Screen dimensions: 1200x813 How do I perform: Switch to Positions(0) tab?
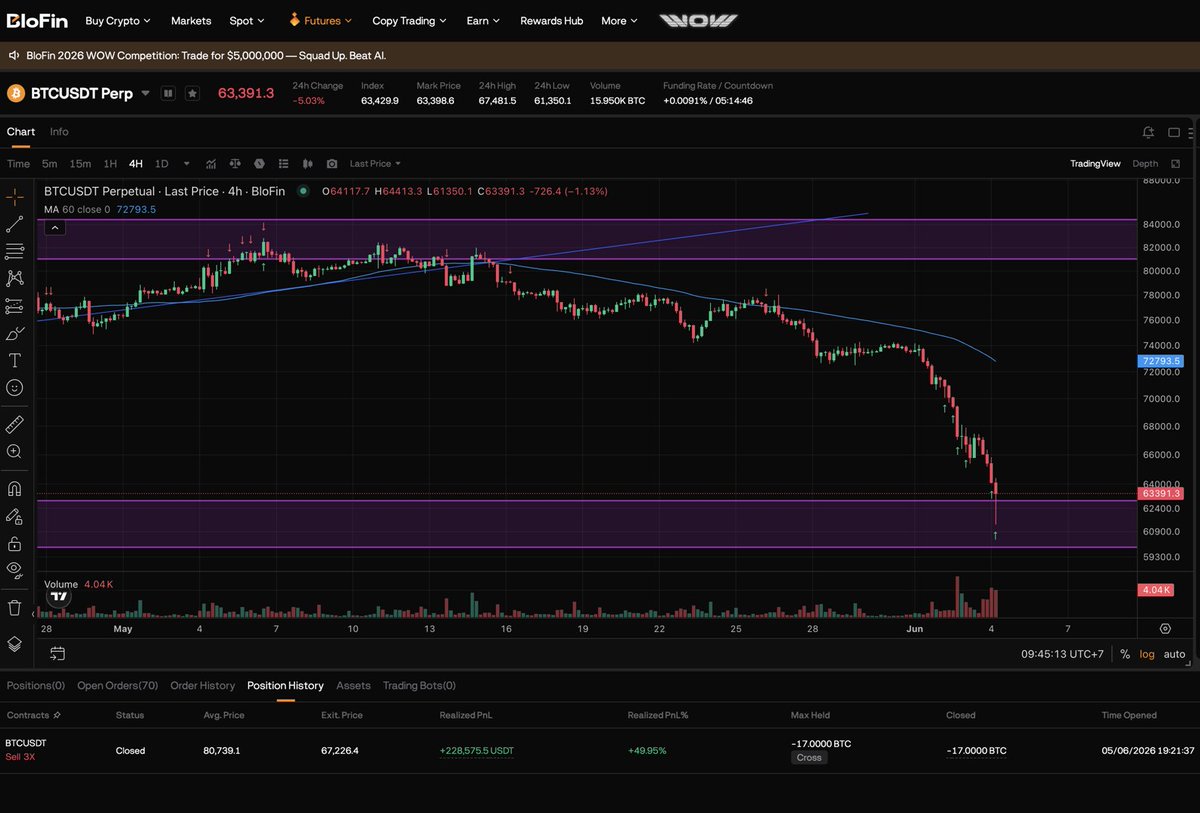point(36,686)
